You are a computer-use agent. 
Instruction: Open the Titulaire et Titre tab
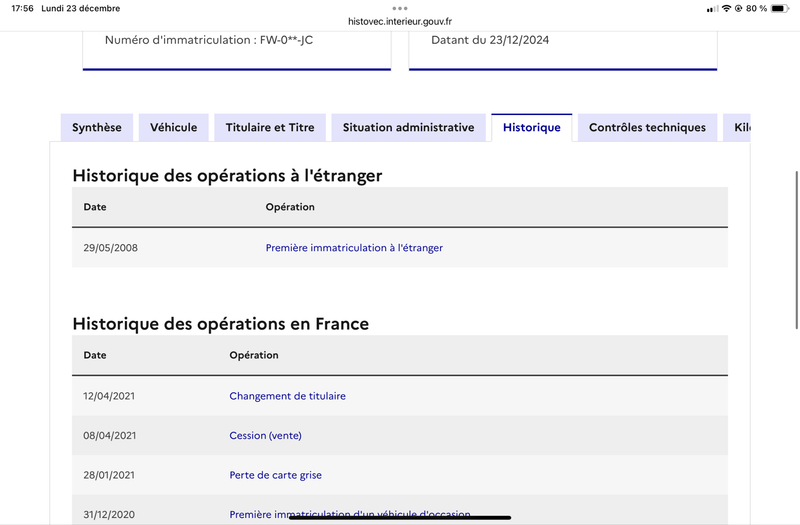click(270, 128)
